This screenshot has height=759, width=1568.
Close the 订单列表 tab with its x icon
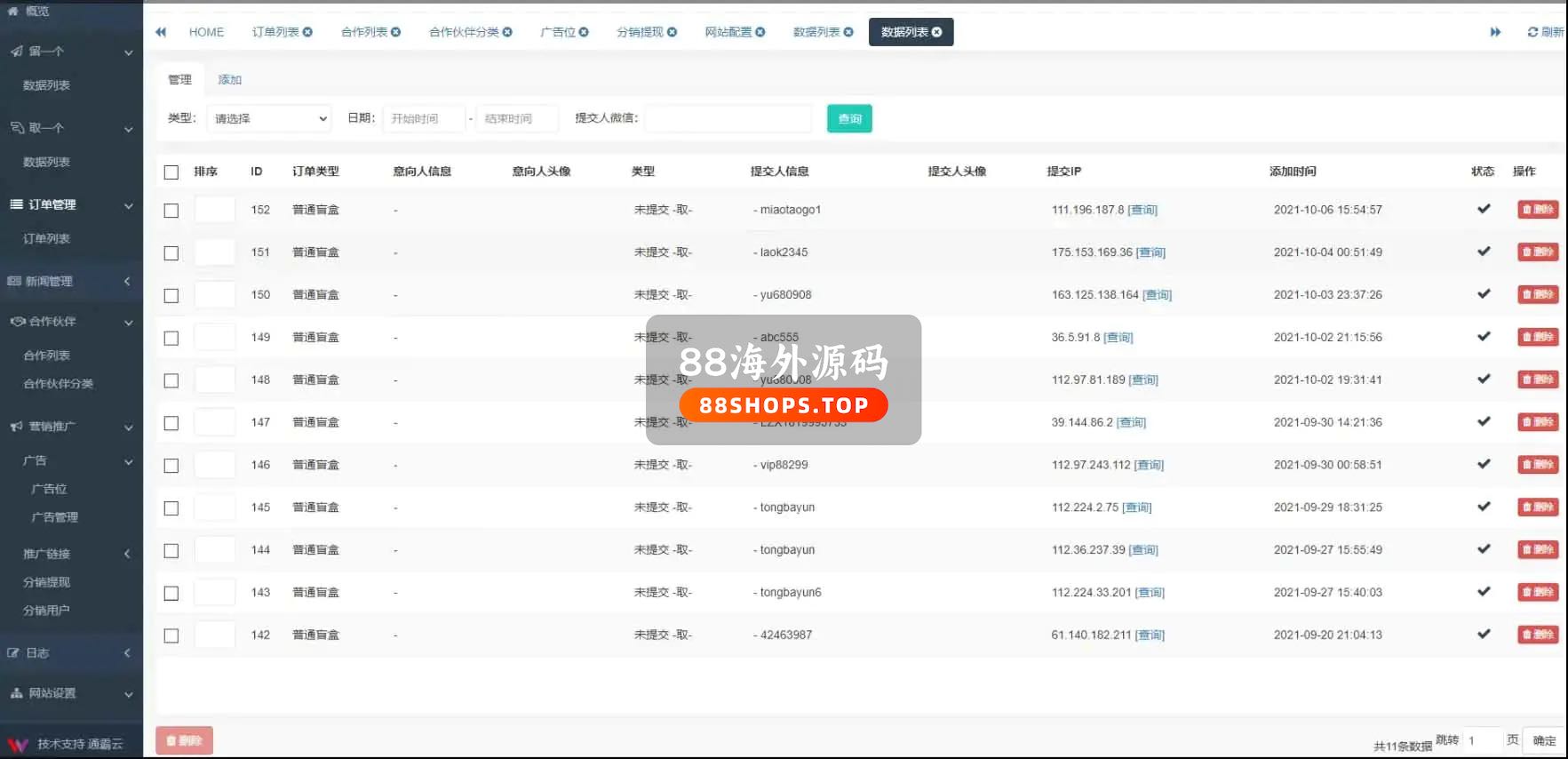pyautogui.click(x=307, y=32)
